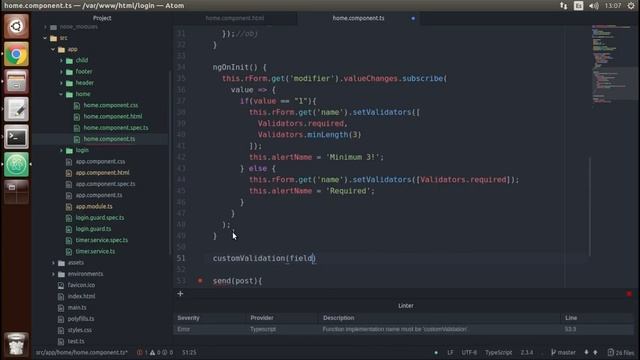Screen dimensions: 640x360
Task: Expand the assets folder
Action: pos(53,263)
